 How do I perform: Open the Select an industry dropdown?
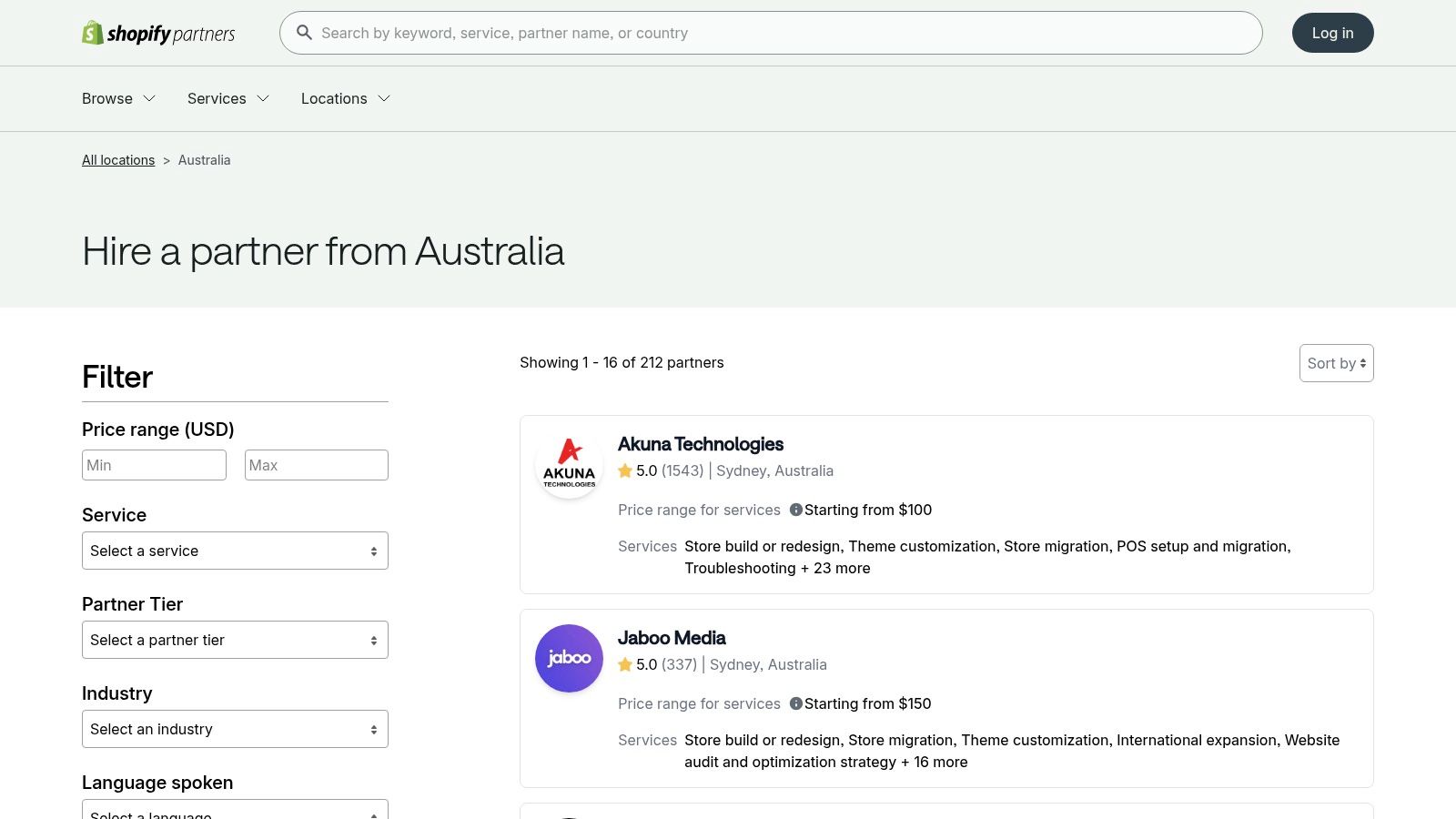pos(235,729)
